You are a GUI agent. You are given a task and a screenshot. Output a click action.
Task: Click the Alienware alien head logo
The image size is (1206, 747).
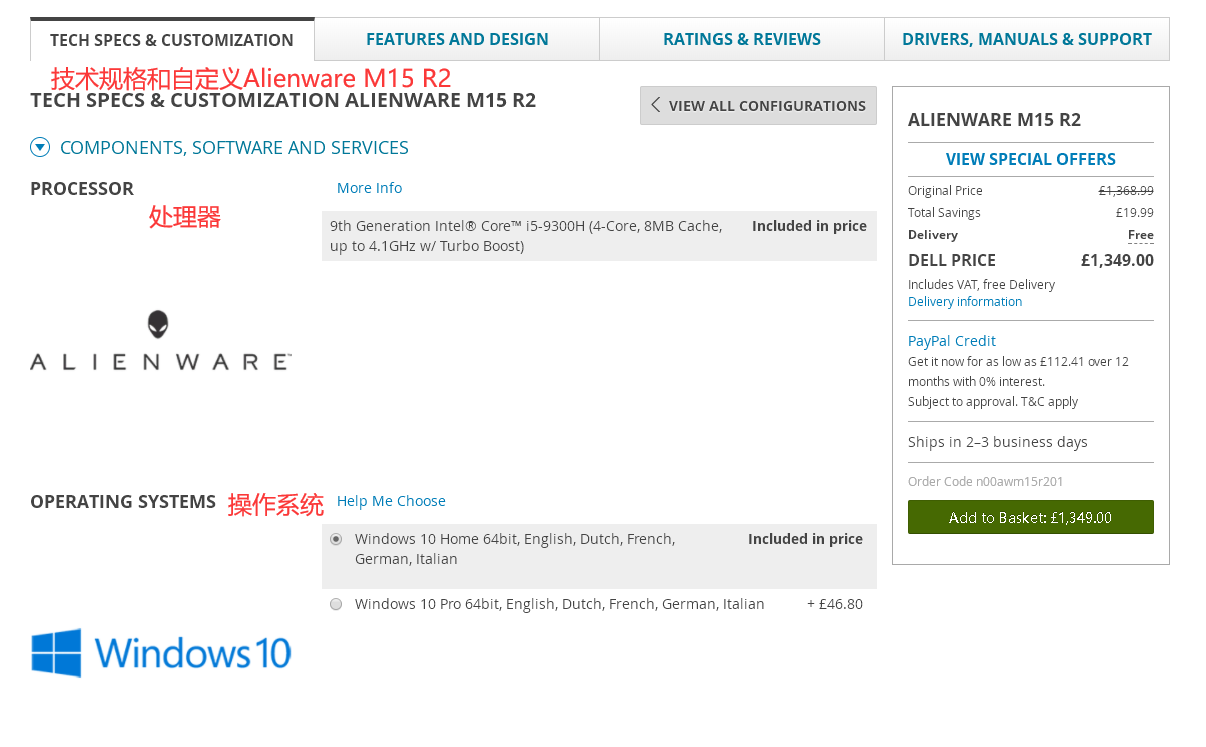[158, 324]
